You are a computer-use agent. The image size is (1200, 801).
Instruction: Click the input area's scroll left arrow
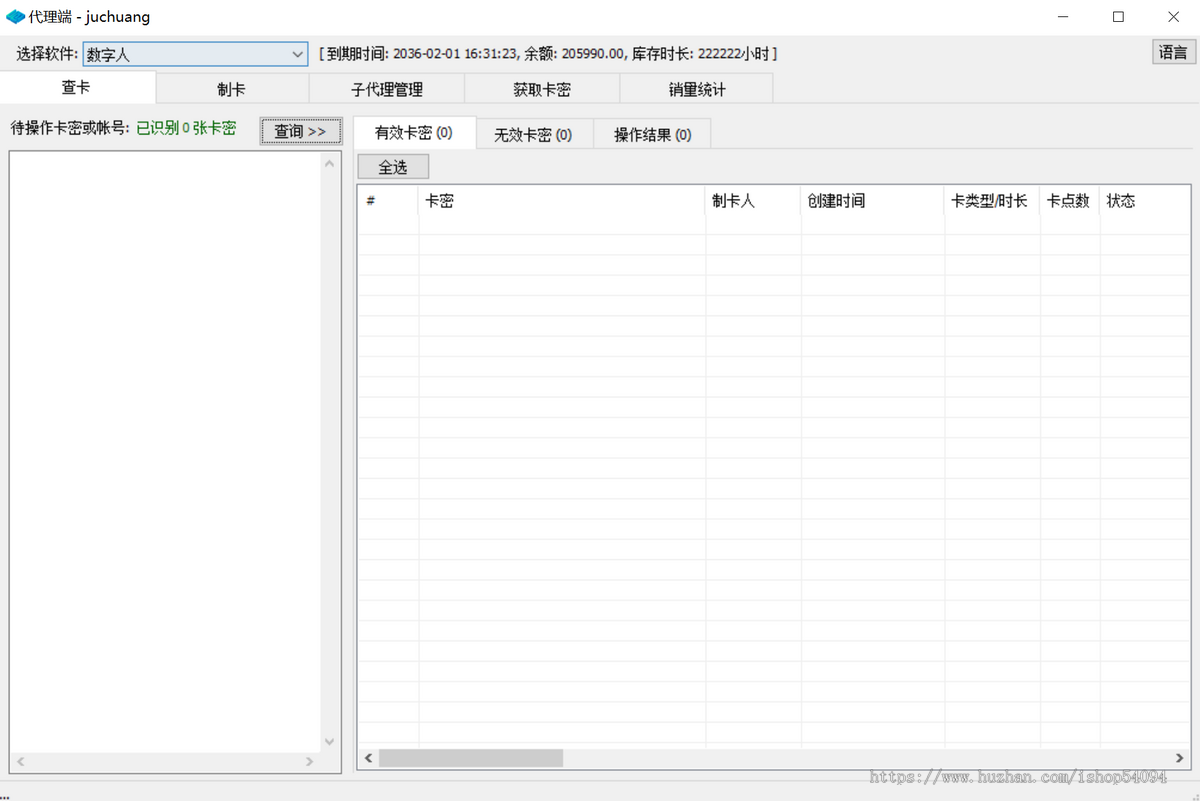[x=20, y=762]
